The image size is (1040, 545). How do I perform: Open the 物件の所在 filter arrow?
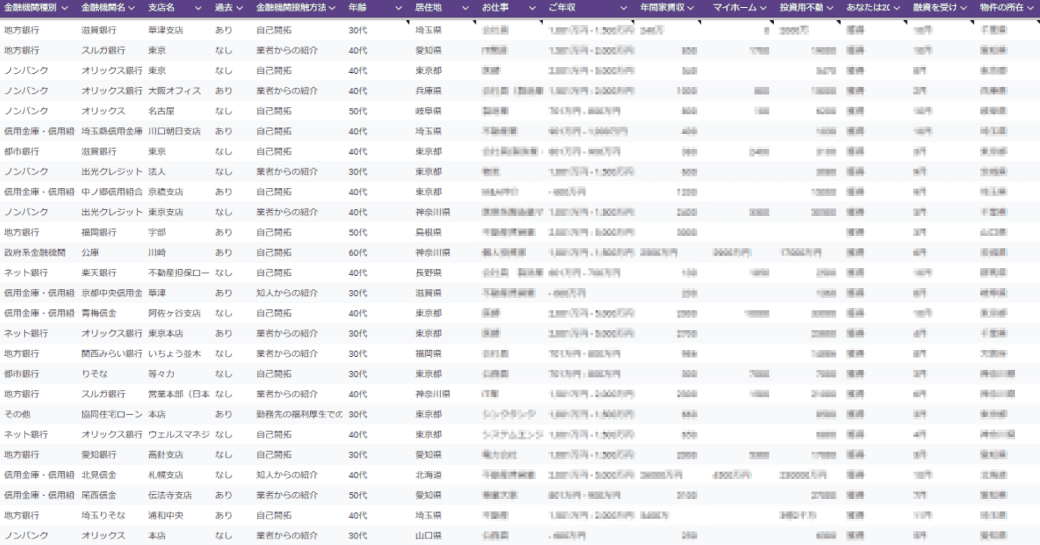(x=1029, y=8)
